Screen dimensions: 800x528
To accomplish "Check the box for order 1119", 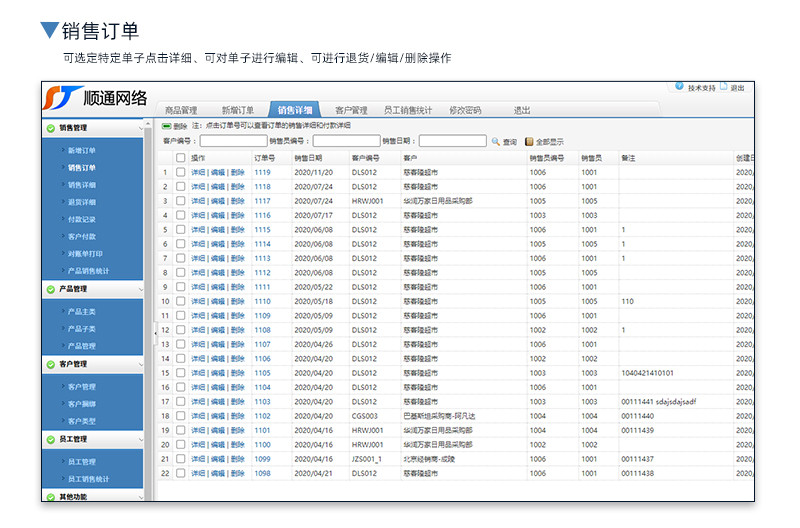I will pos(181,172).
